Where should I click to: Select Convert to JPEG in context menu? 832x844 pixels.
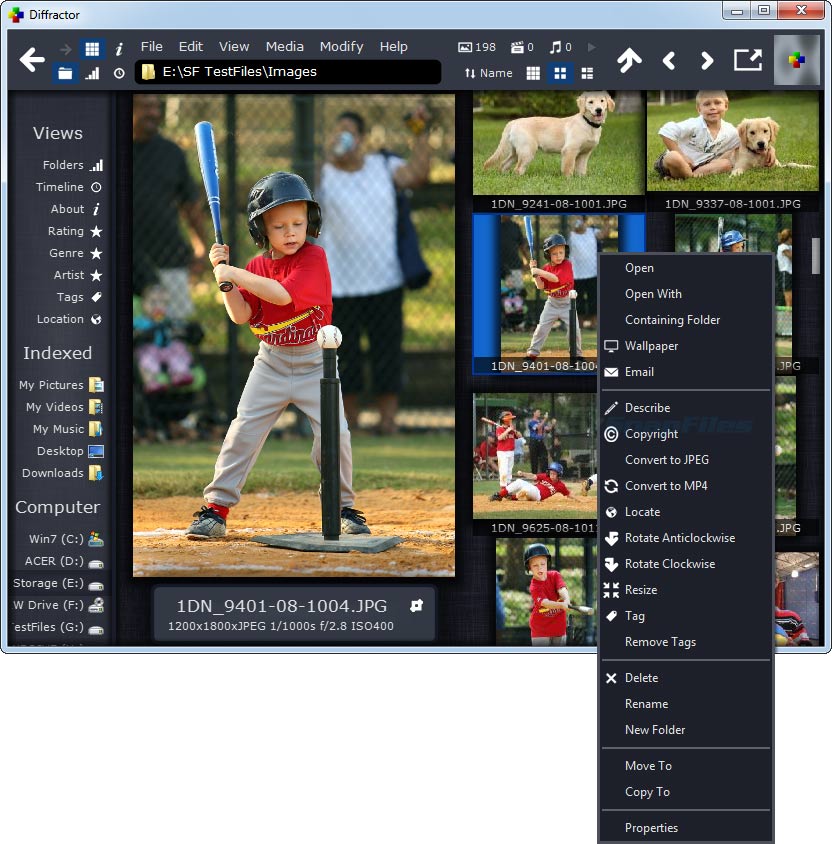pos(666,460)
